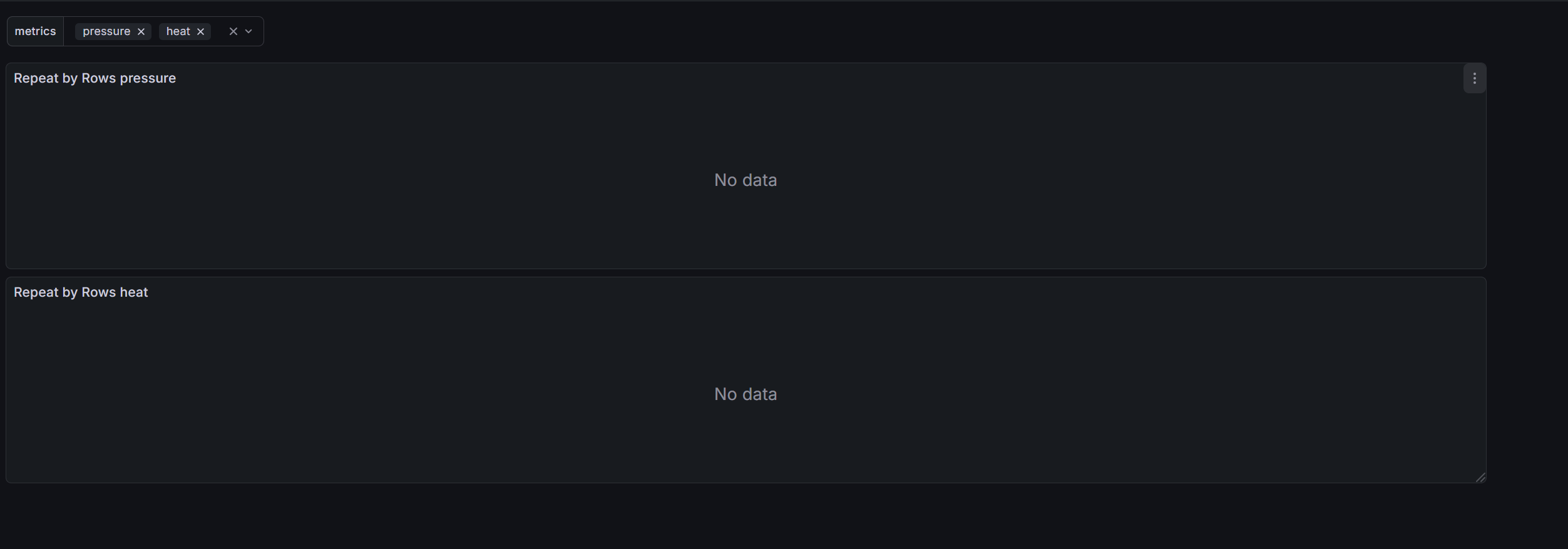Select the heat value chip text

(x=178, y=31)
